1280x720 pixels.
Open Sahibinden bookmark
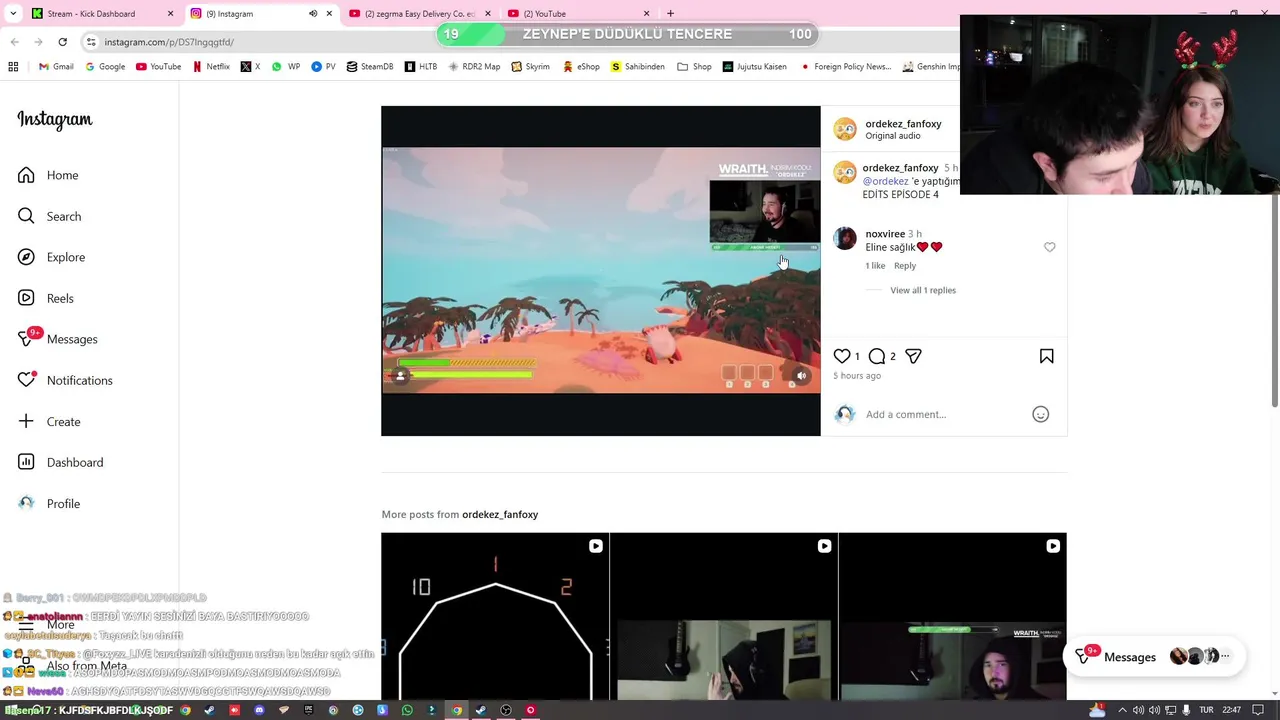click(x=638, y=67)
